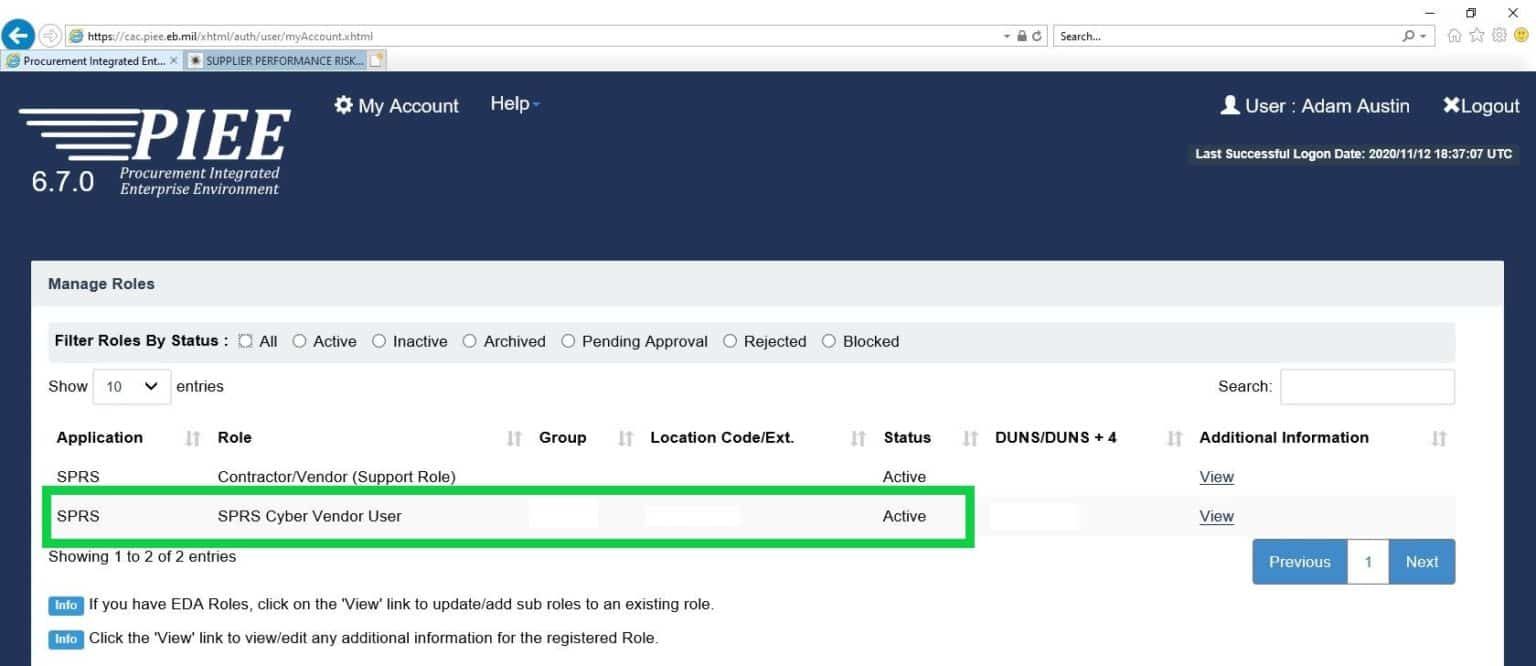Click the SPRS cell in Contractor/Vendor row

click(78, 477)
